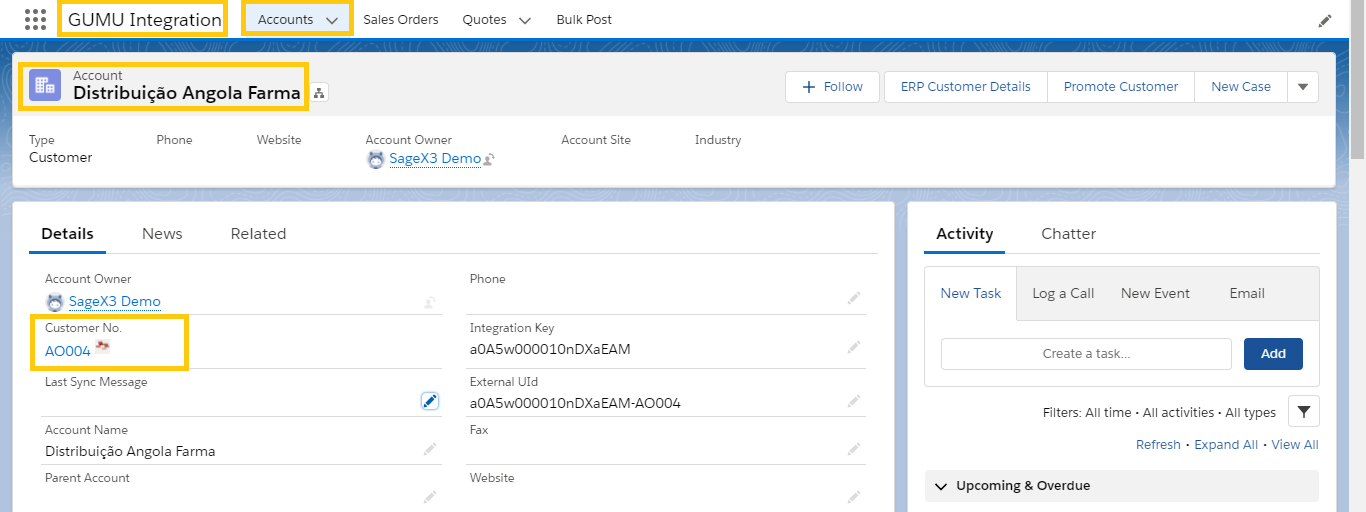1366x512 pixels.
Task: Click the Expand All link
Action: [x=1226, y=445]
